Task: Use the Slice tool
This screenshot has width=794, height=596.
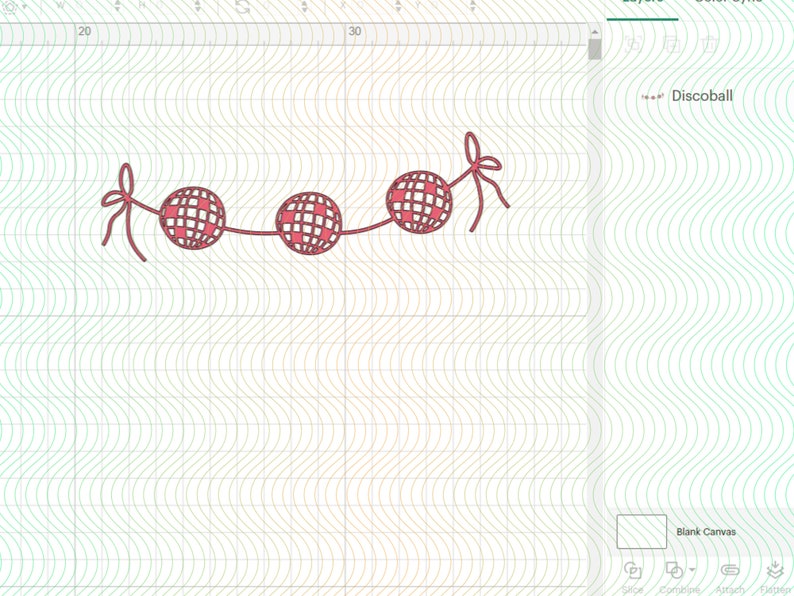Action: click(x=632, y=577)
